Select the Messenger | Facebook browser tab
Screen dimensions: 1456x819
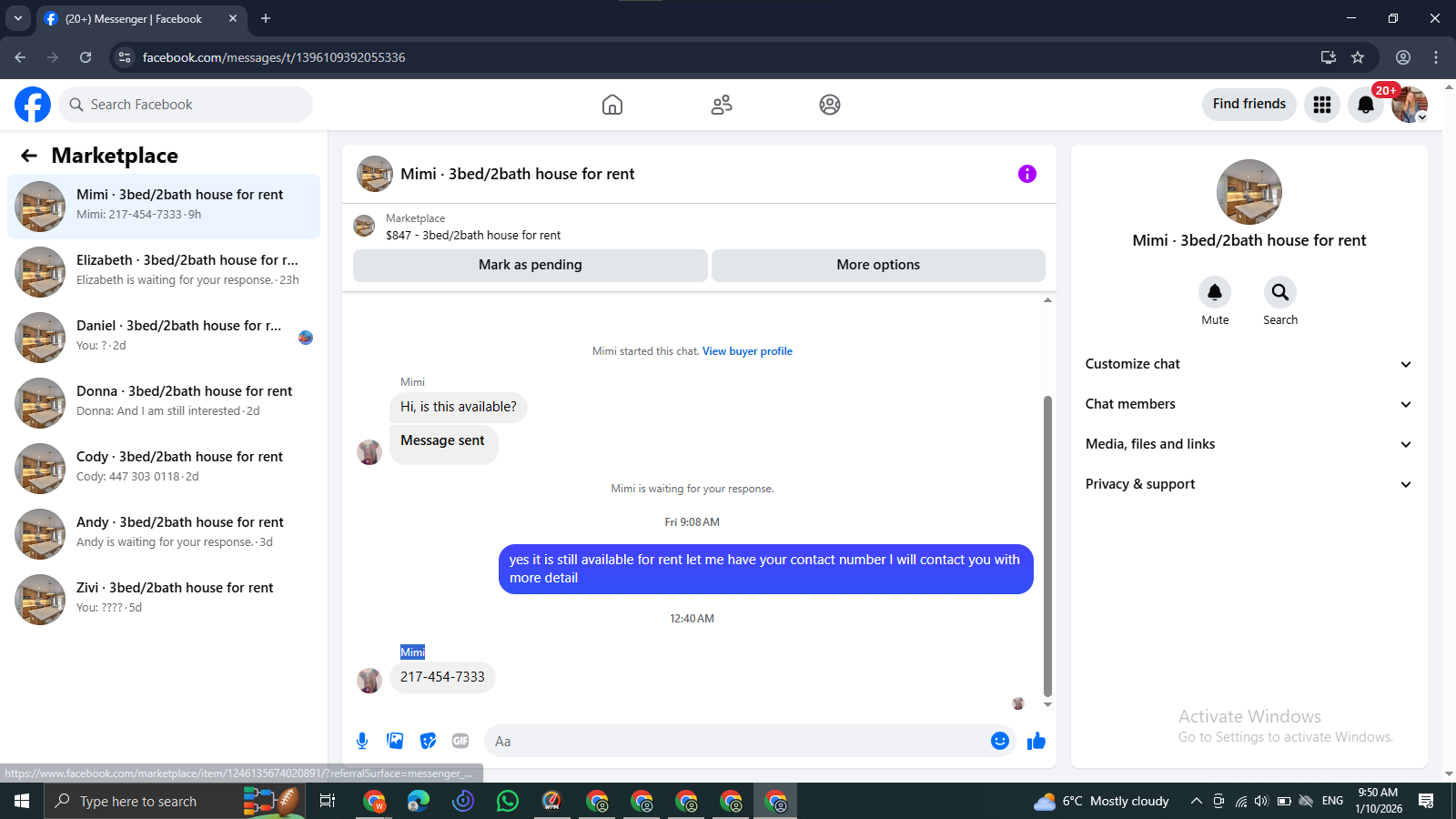click(x=144, y=18)
